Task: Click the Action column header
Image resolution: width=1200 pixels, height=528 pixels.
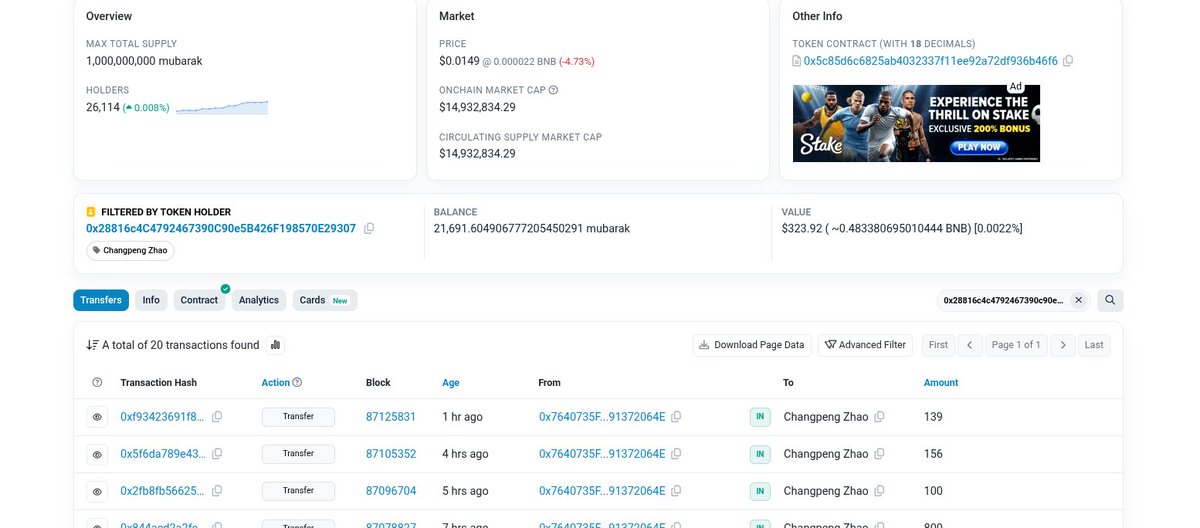Action: point(275,383)
